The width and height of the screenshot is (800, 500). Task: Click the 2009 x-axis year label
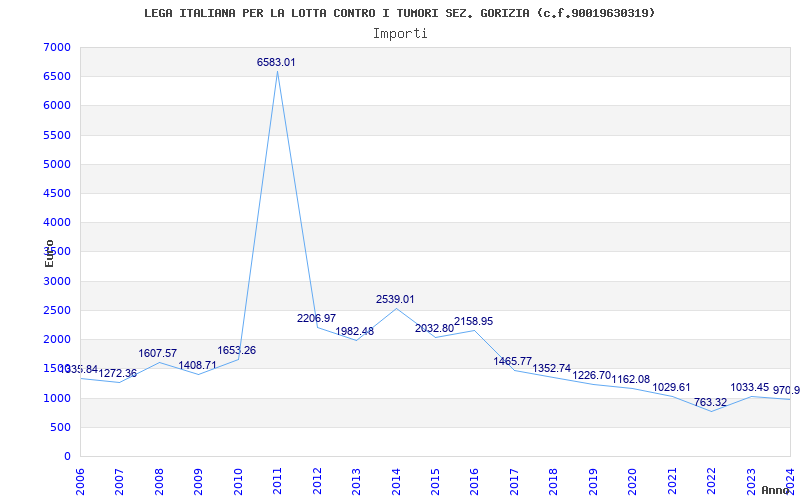[x=198, y=481]
